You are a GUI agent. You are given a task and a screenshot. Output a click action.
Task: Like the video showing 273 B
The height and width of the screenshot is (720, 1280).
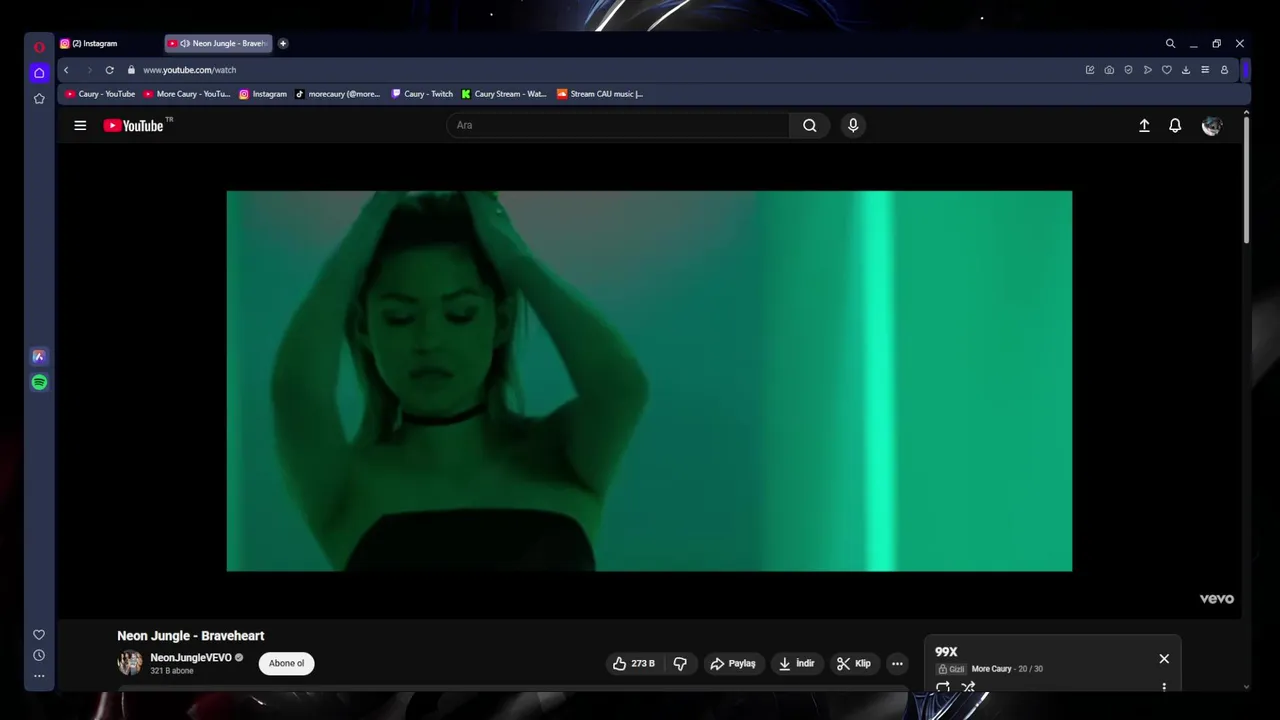point(634,663)
